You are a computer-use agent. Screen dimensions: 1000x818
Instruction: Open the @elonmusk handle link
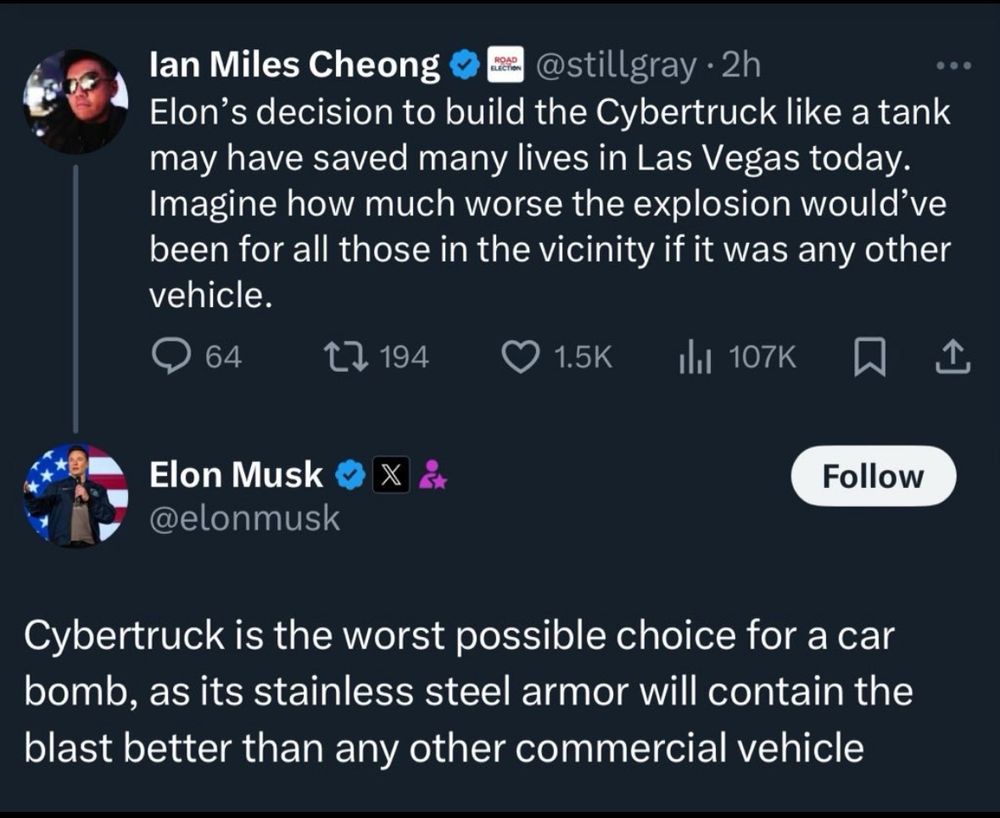pos(245,518)
